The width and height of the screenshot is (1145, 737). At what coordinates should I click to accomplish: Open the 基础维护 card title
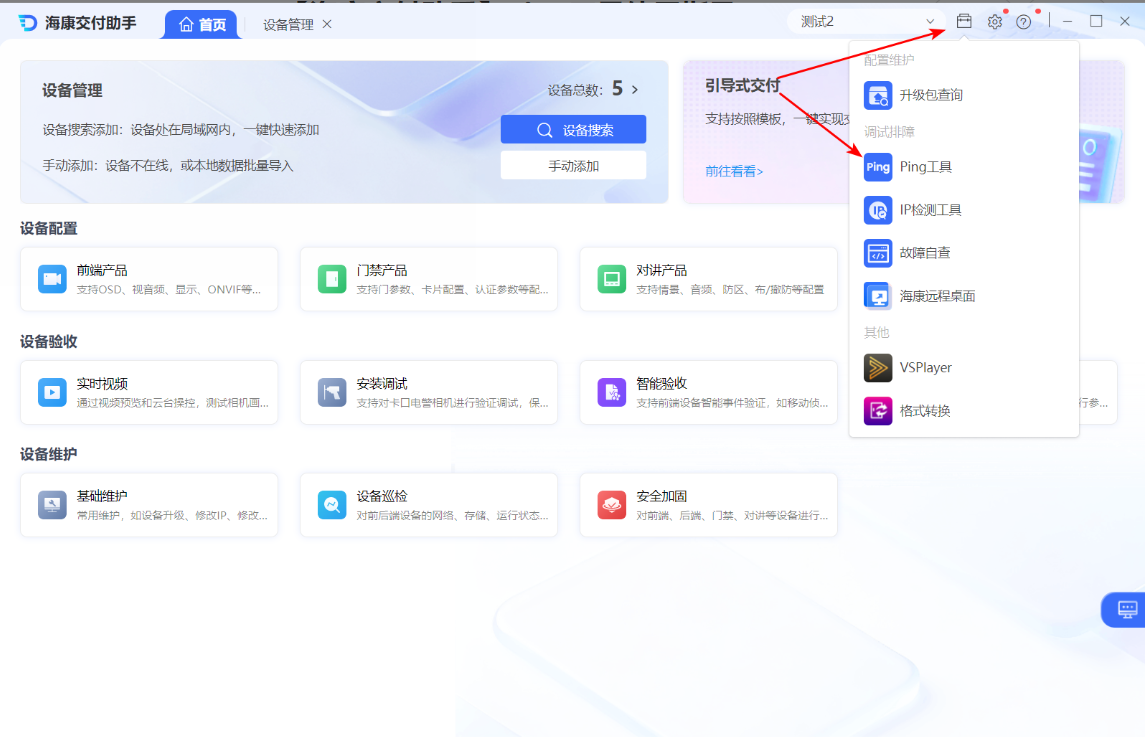tap(102, 496)
